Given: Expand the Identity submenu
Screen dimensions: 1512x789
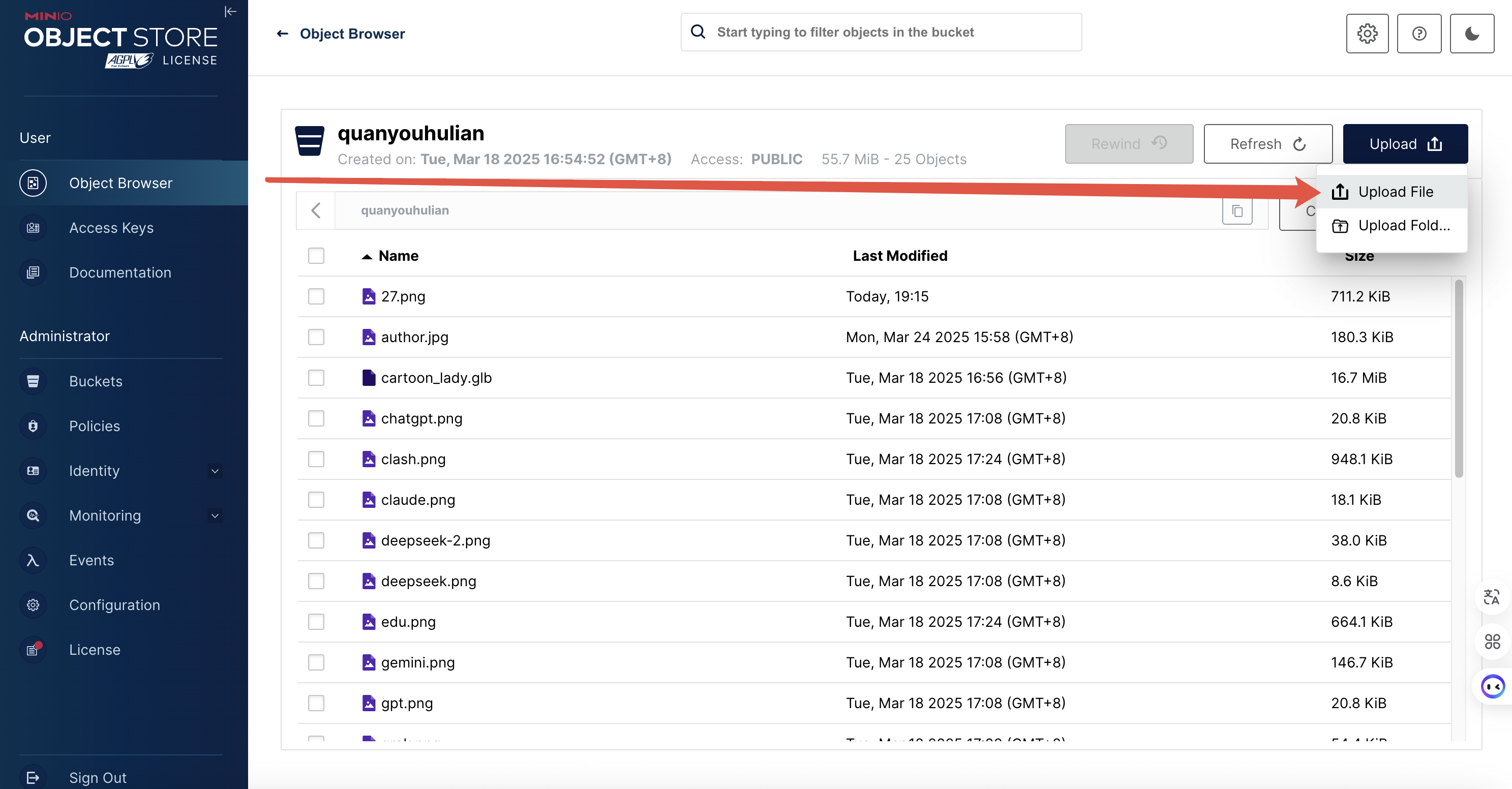Looking at the screenshot, I should pos(215,471).
